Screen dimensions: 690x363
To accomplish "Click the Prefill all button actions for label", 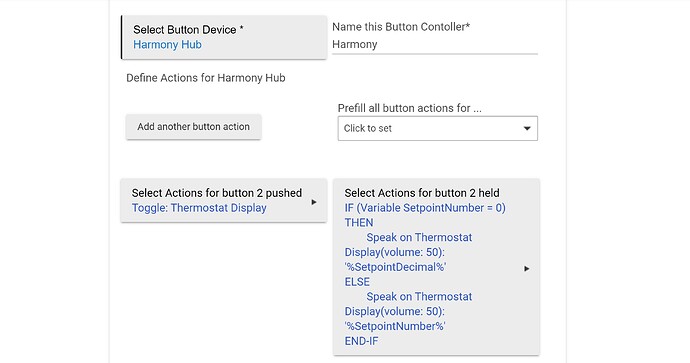I will point(409,108).
